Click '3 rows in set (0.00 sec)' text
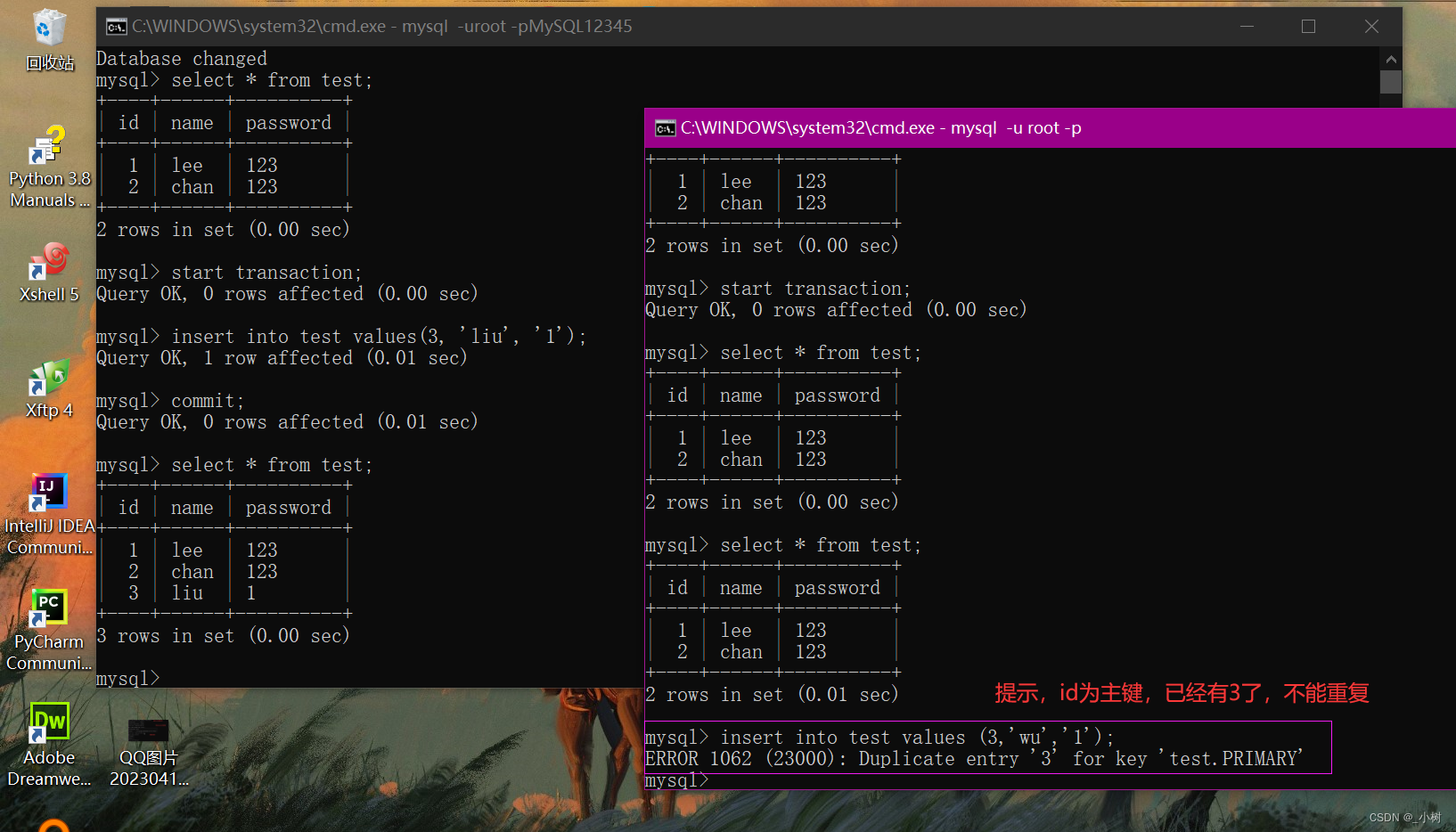 click(223, 636)
